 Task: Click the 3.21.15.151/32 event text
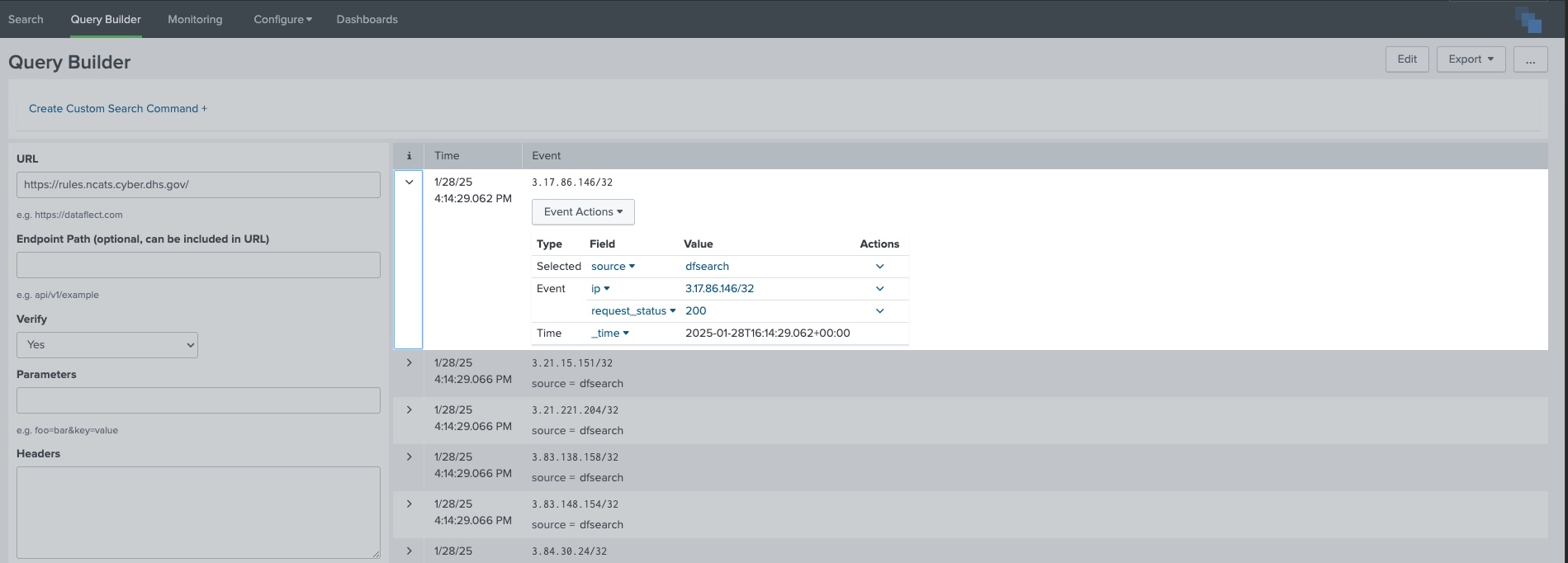pos(572,363)
